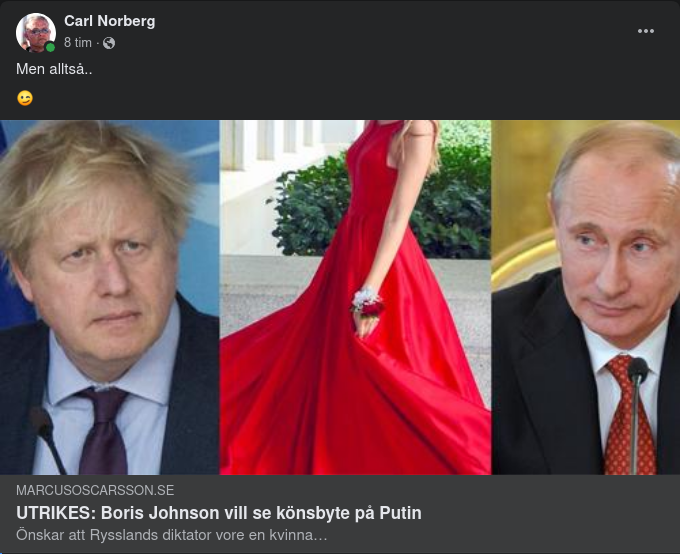Click the red dress photo panel
This screenshot has width=680, height=554.
tap(355, 297)
